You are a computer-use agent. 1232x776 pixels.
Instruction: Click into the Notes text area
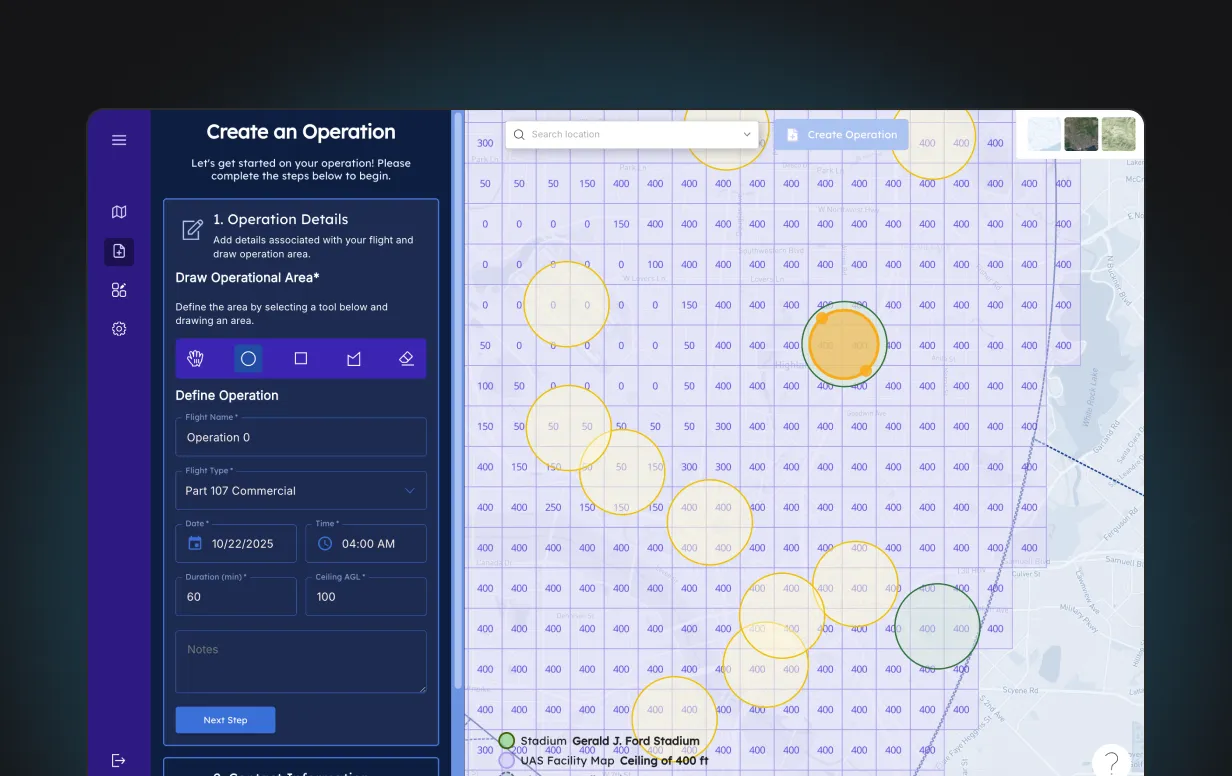[301, 661]
